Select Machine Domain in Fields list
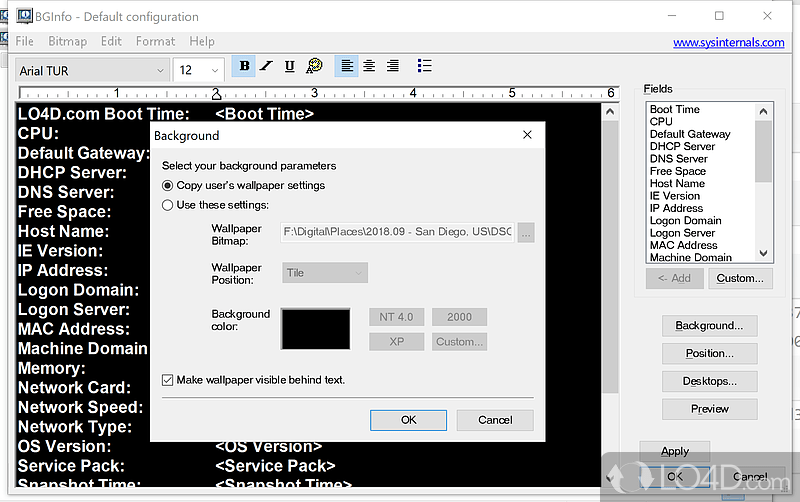The image size is (800, 502). coord(691,258)
